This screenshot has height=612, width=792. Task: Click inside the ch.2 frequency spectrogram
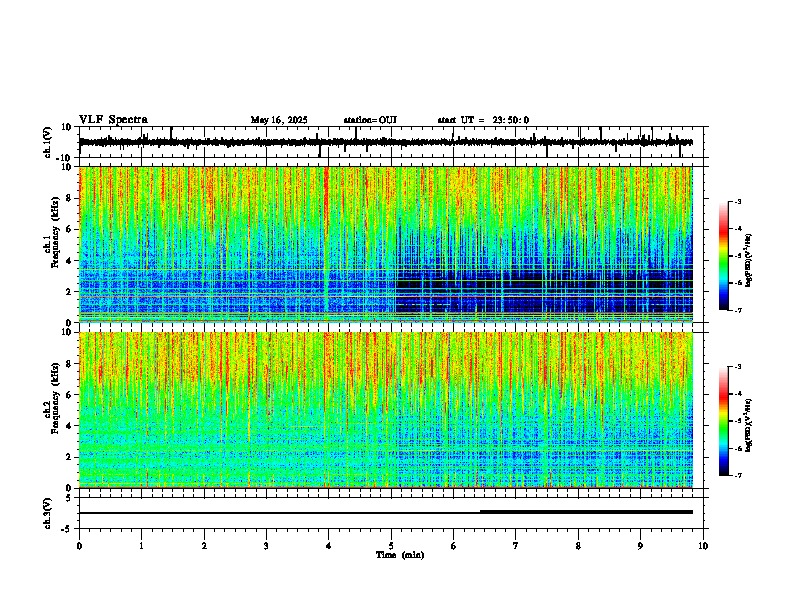pos(386,410)
